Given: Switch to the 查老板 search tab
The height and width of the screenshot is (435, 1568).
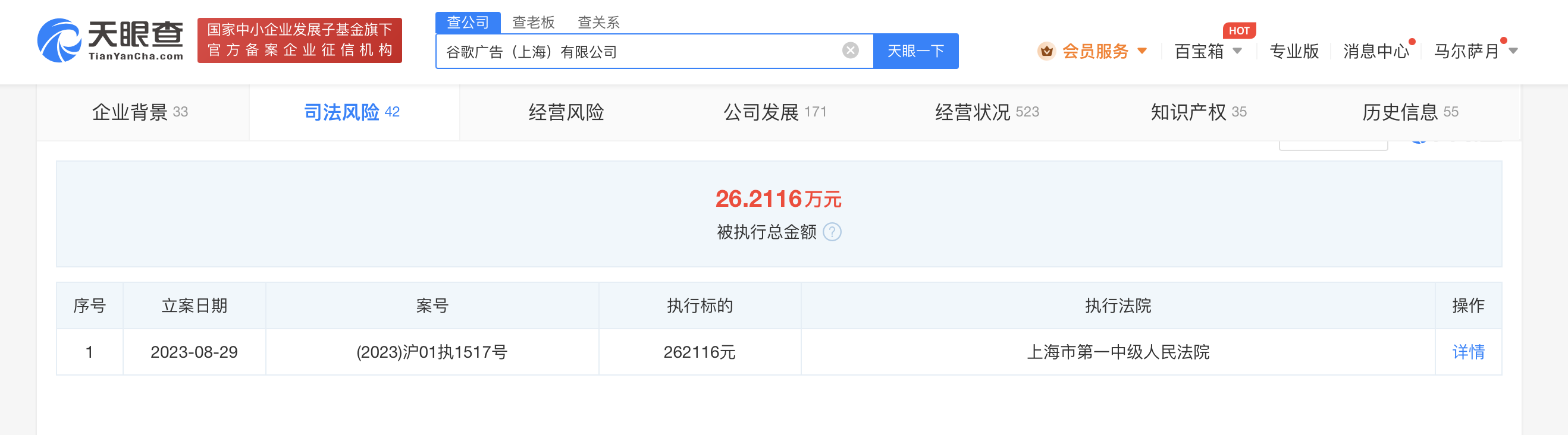Looking at the screenshot, I should [x=533, y=23].
